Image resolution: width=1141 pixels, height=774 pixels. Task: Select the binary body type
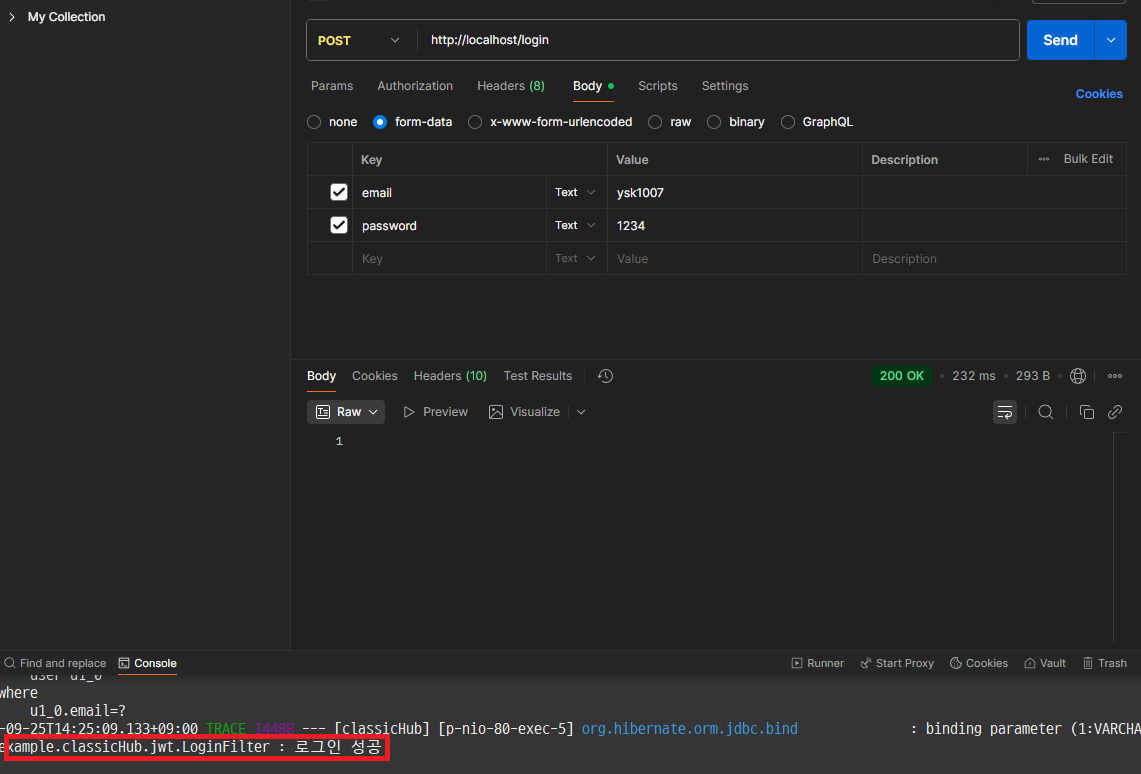click(714, 122)
